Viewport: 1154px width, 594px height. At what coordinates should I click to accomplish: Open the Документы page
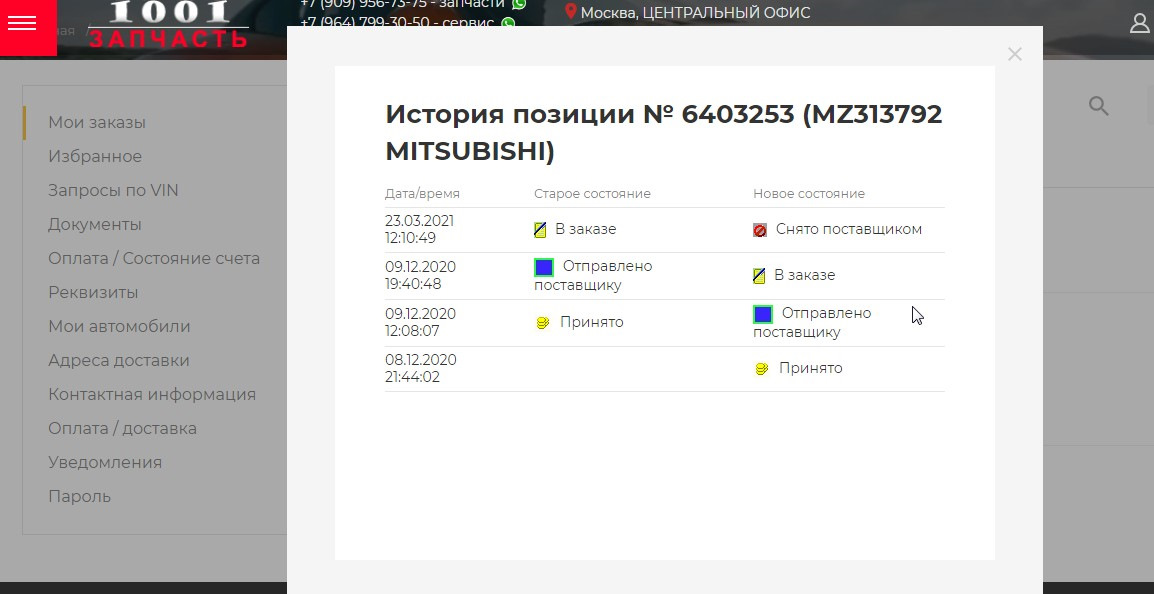95,224
